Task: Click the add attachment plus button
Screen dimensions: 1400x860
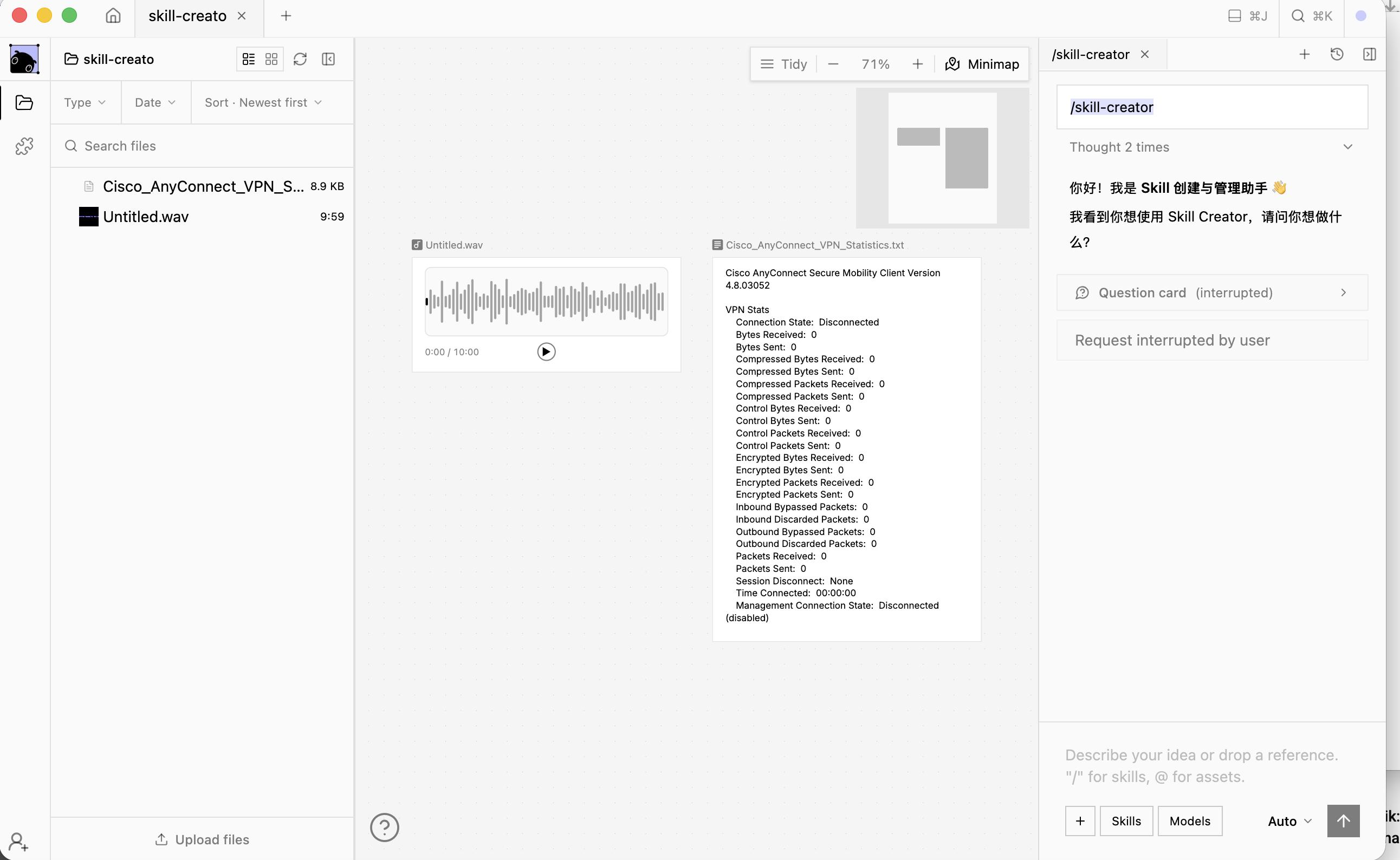Action: (x=1080, y=822)
